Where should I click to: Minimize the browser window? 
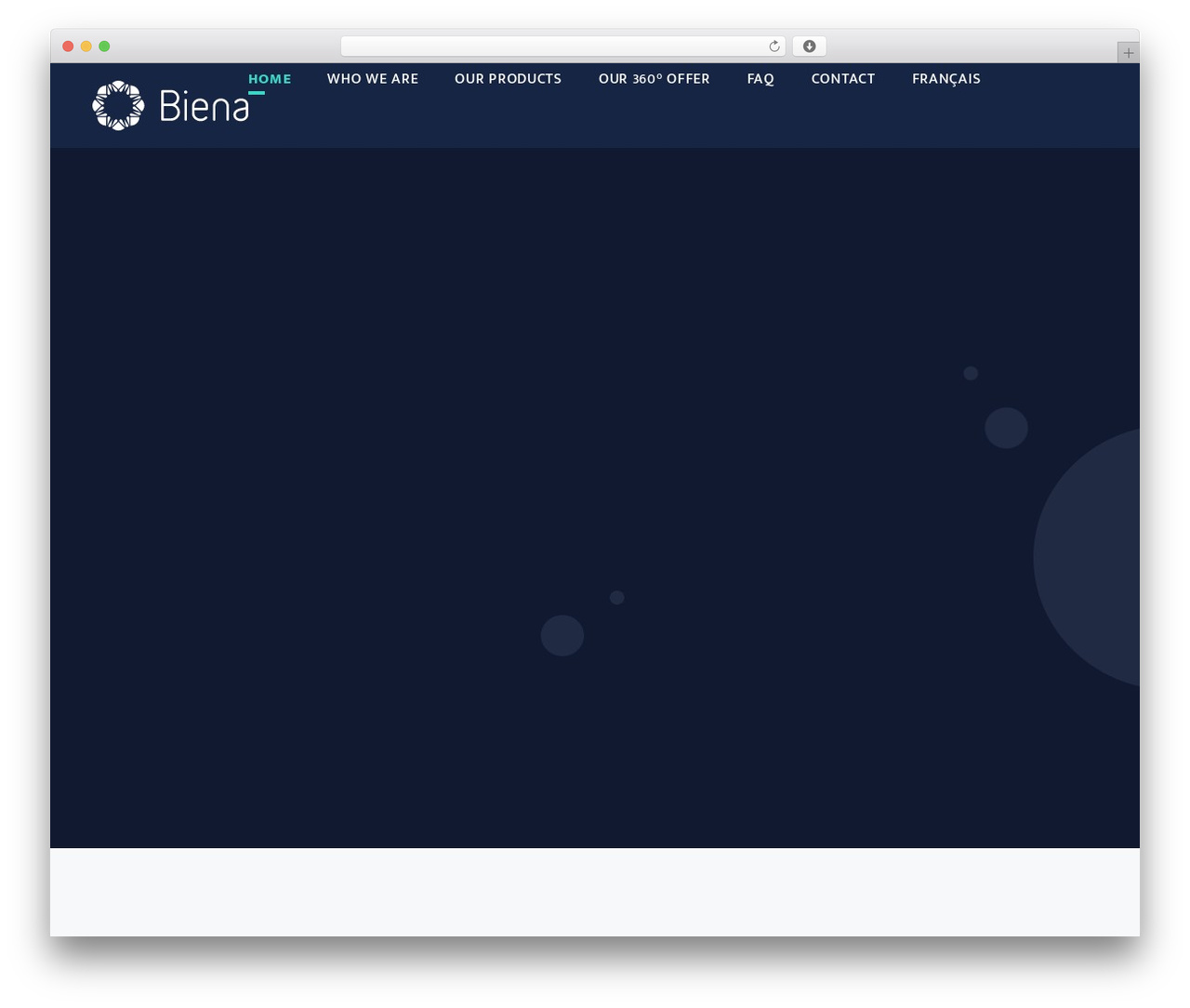[86, 46]
